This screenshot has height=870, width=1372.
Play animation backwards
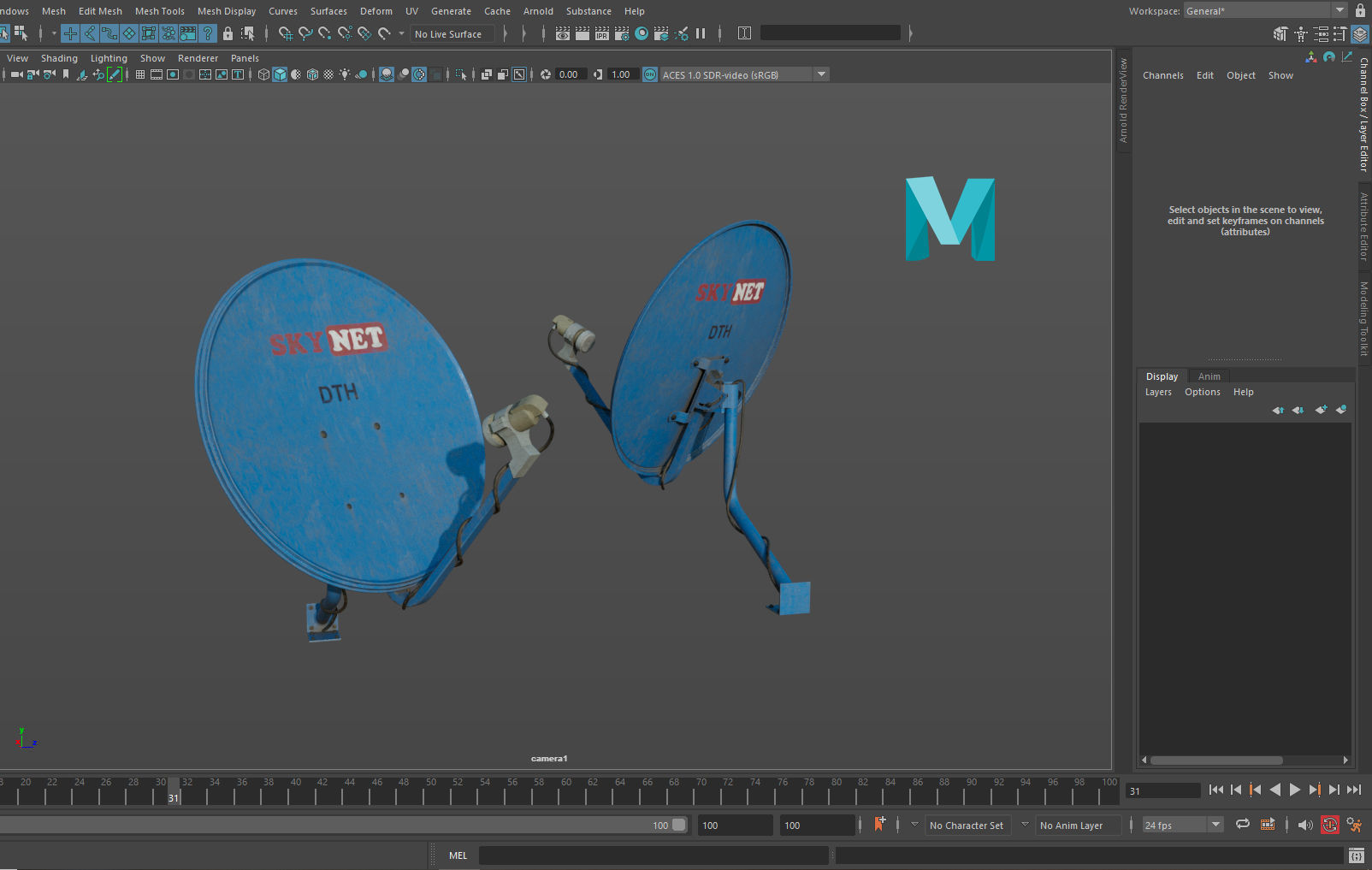[x=1275, y=790]
